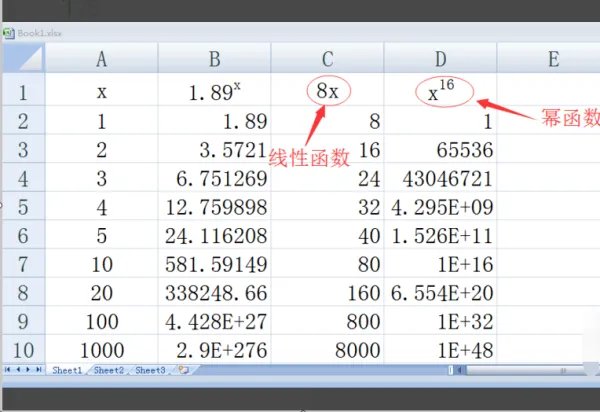Click cell D4 showing 43046721
Viewport: 600px width, 412px height.
(440, 178)
